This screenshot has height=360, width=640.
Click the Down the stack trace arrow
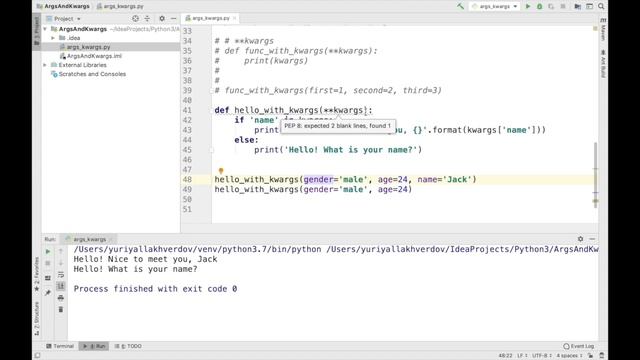(x=61, y=263)
